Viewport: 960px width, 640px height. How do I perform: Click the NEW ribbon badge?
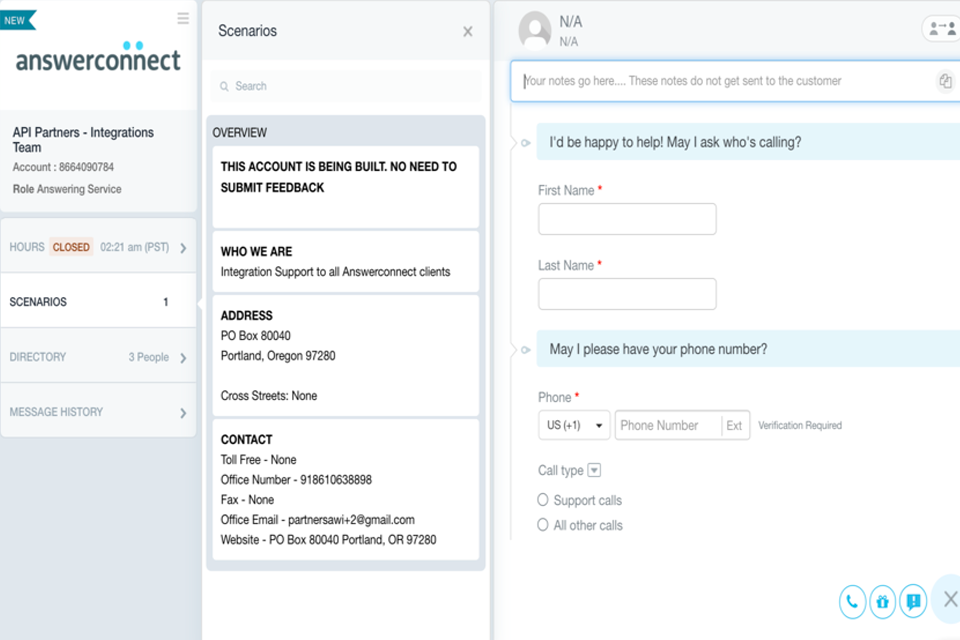coord(18,20)
